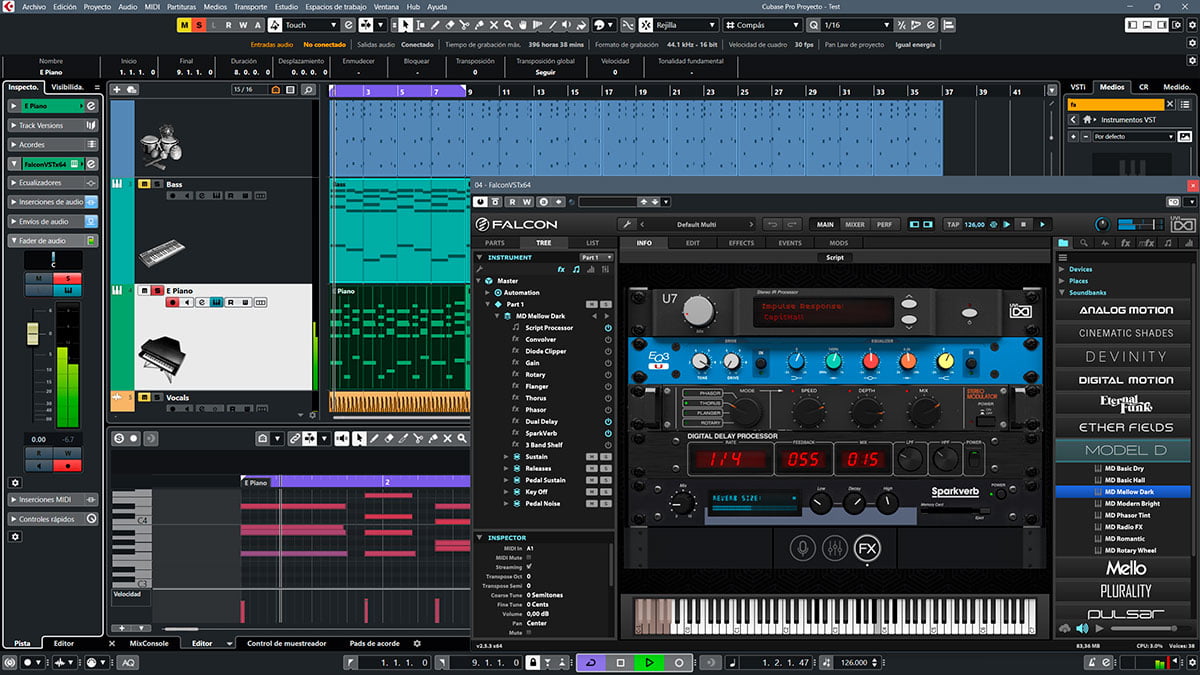Screen dimensions: 1200x675
Task: Click the U7 convolver mix knob
Action: 699,309
